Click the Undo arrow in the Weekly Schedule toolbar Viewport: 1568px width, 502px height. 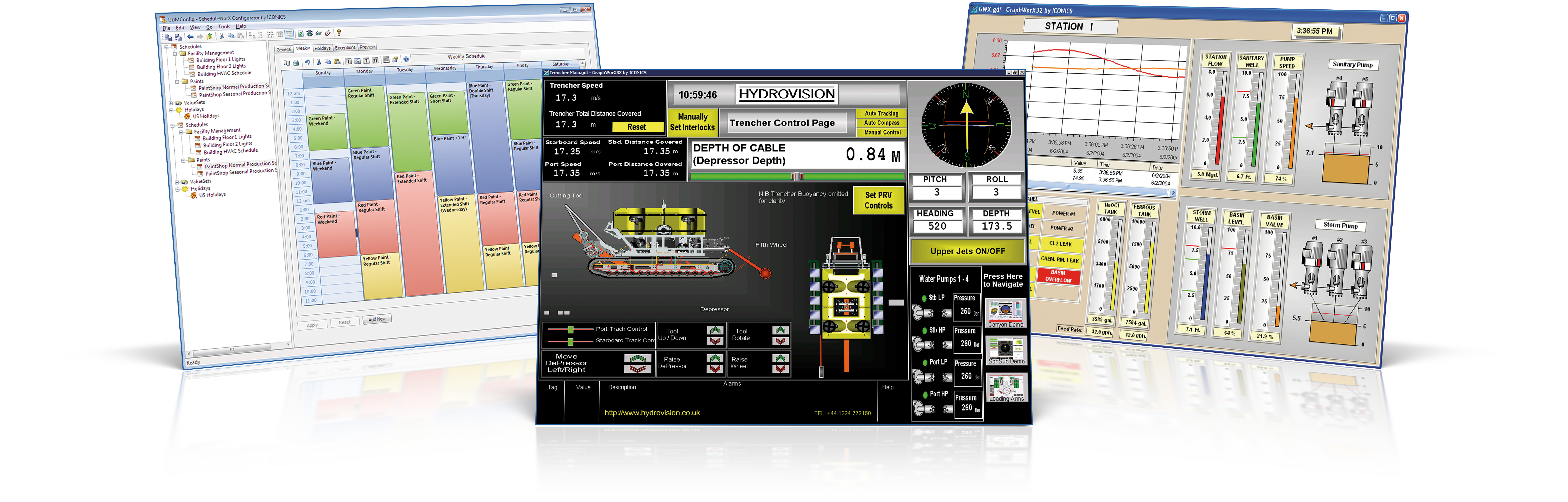tap(307, 62)
